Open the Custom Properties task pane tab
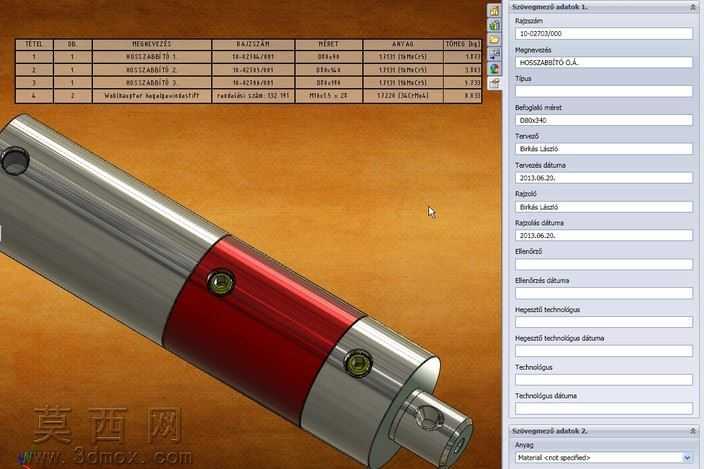704x469 pixels. (x=494, y=83)
